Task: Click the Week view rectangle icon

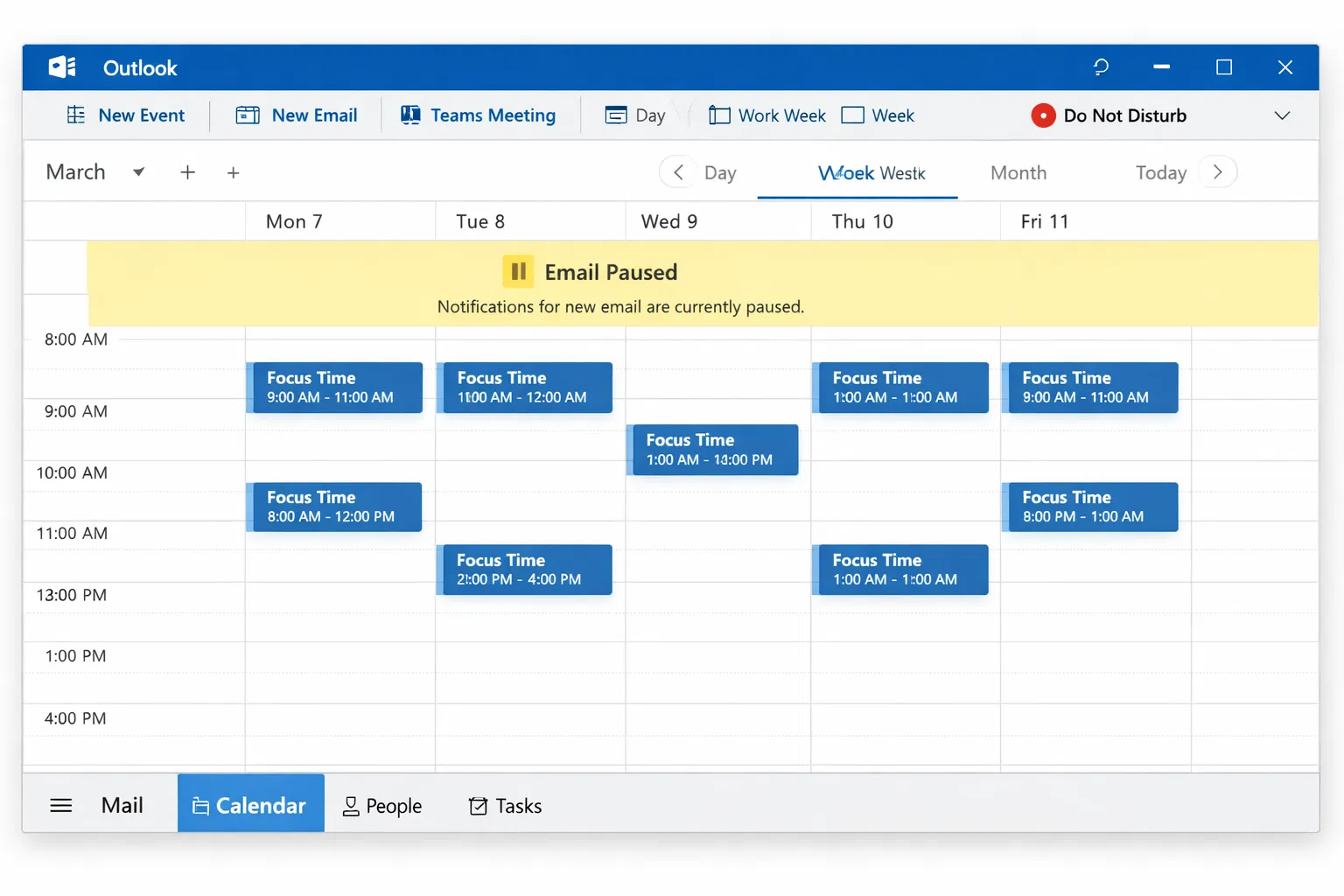Action: pyautogui.click(x=852, y=115)
